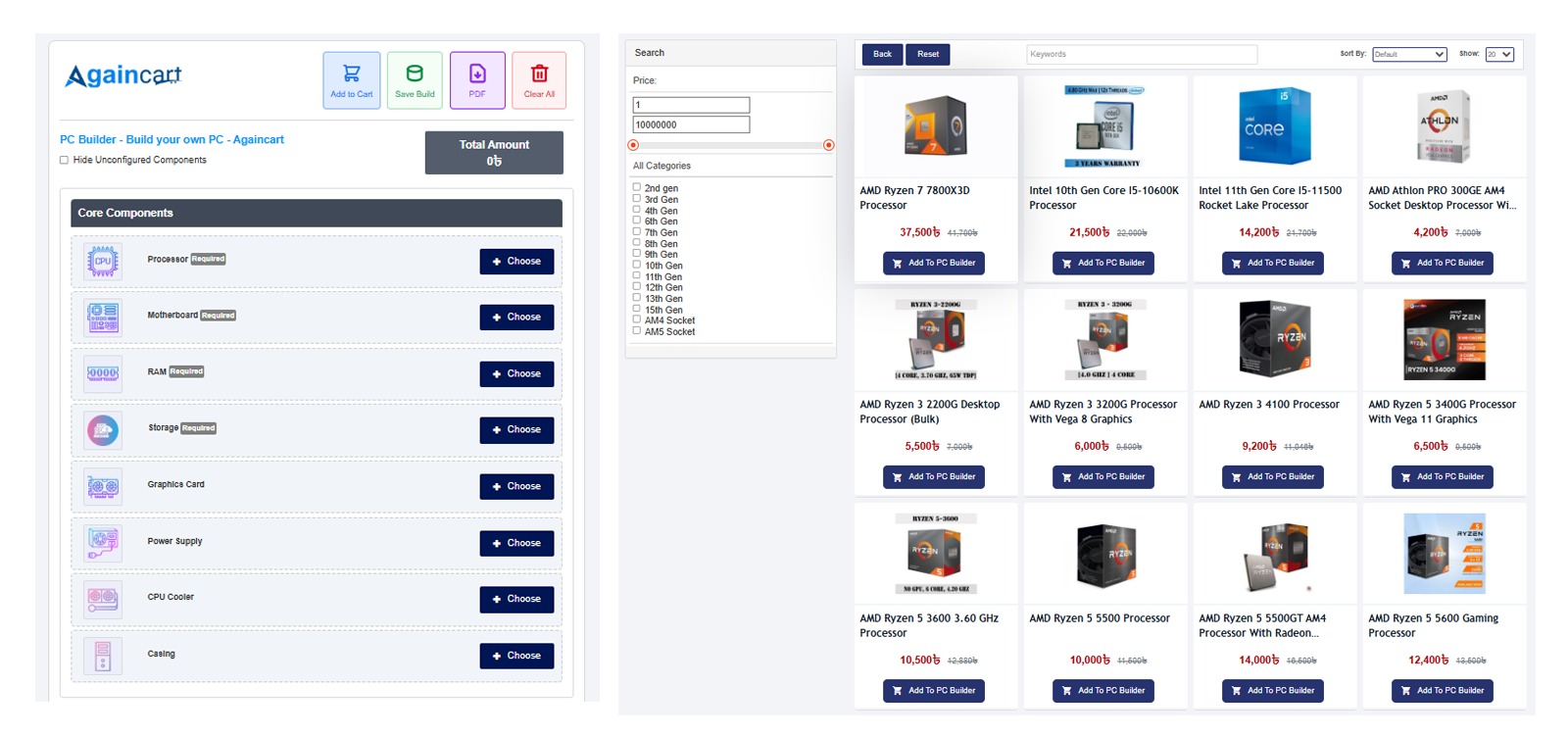This screenshot has width=1568, height=735.
Task: Choose a RAM component
Action: click(516, 374)
